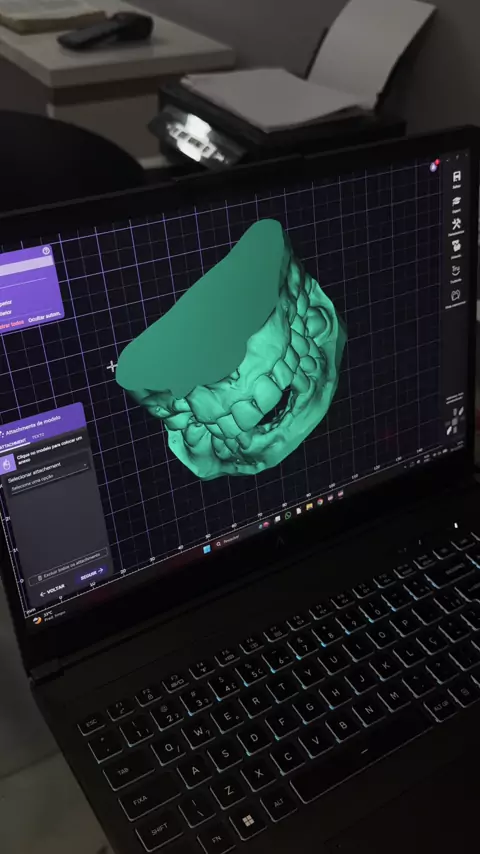480x854 pixels.
Task: Click Excluir todos os attachments button
Action: (69, 566)
